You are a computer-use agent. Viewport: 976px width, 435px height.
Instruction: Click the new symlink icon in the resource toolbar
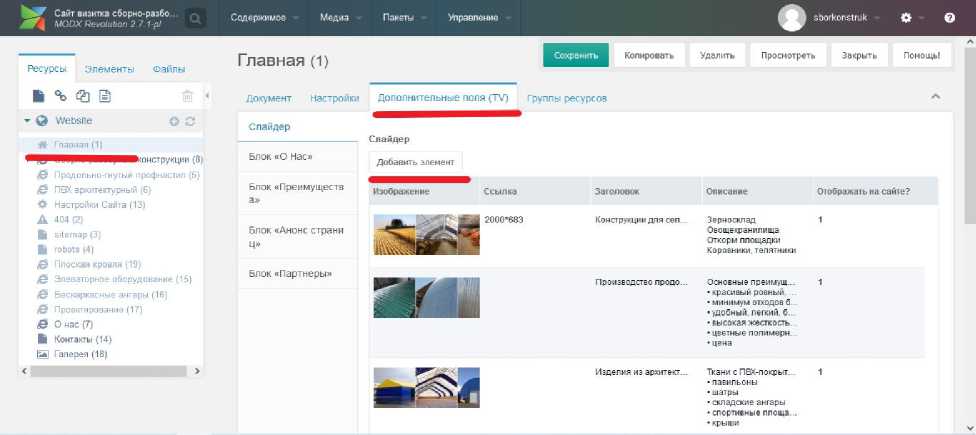83,96
